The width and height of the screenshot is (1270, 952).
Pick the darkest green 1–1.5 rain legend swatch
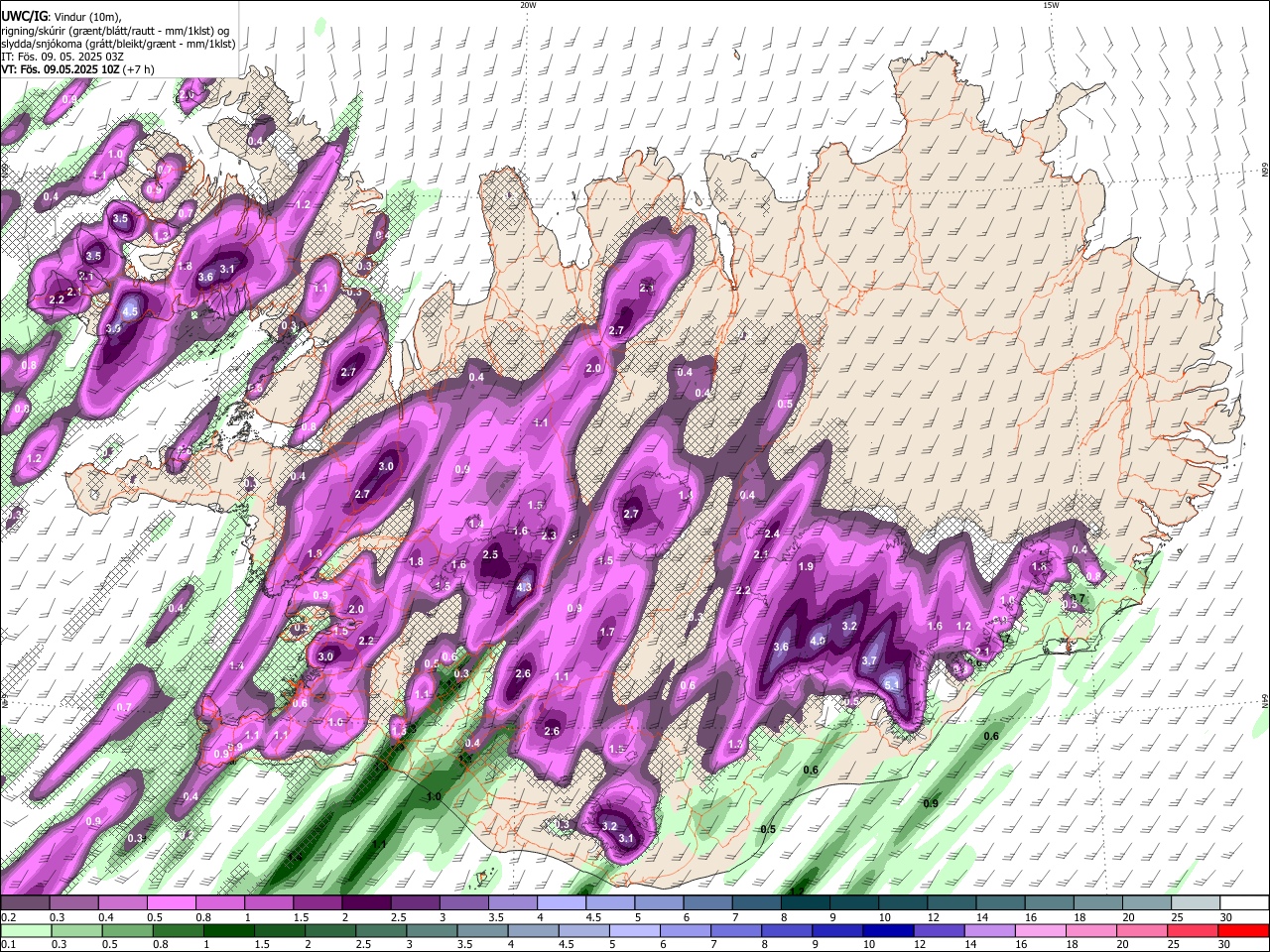230,930
